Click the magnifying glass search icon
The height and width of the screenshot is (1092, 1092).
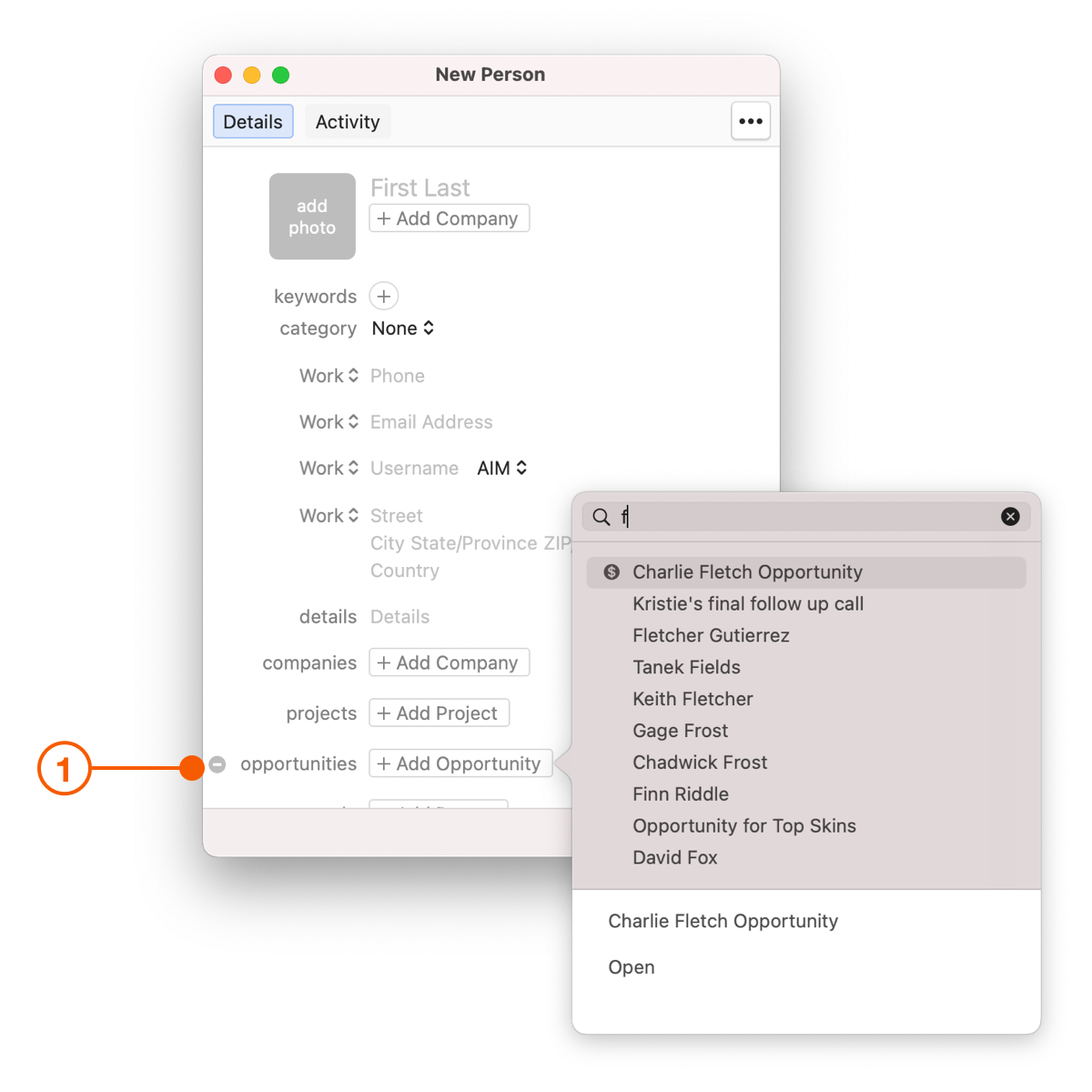(x=602, y=517)
